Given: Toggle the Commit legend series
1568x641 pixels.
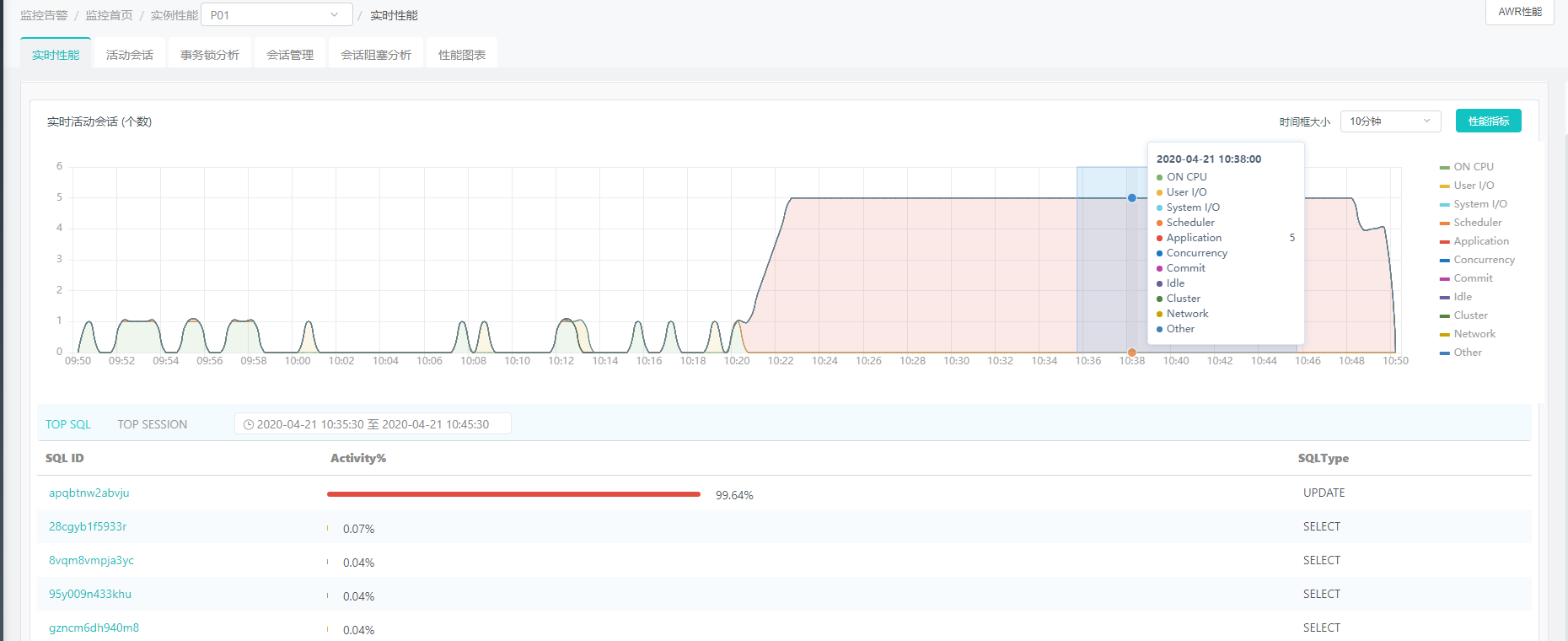Looking at the screenshot, I should point(1467,278).
